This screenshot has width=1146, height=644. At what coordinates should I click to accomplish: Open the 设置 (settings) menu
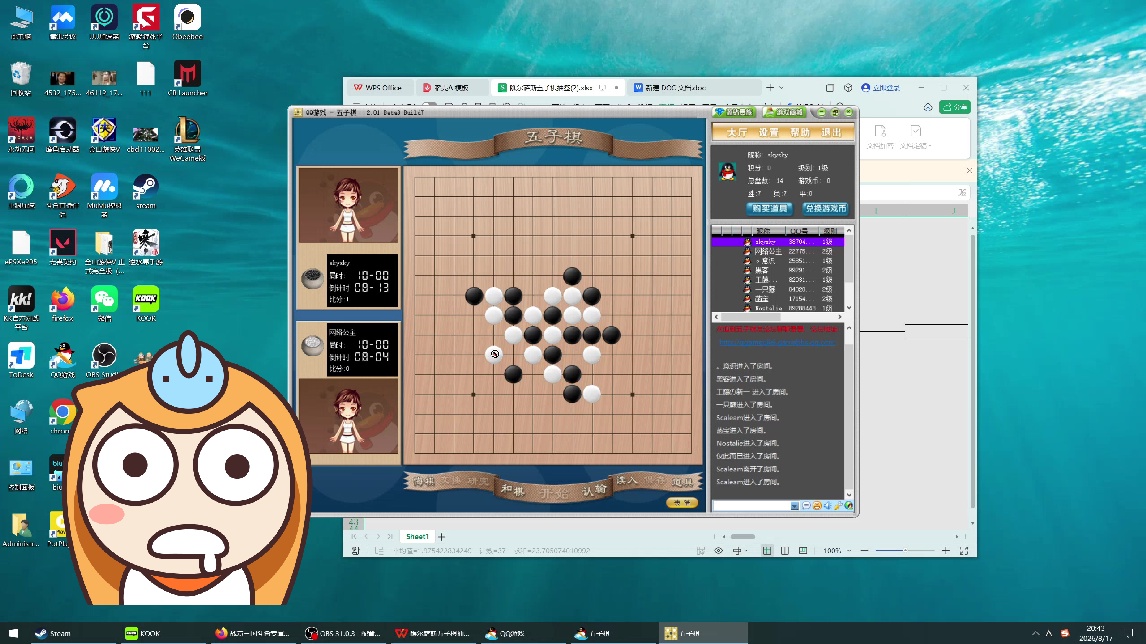[x=768, y=132]
